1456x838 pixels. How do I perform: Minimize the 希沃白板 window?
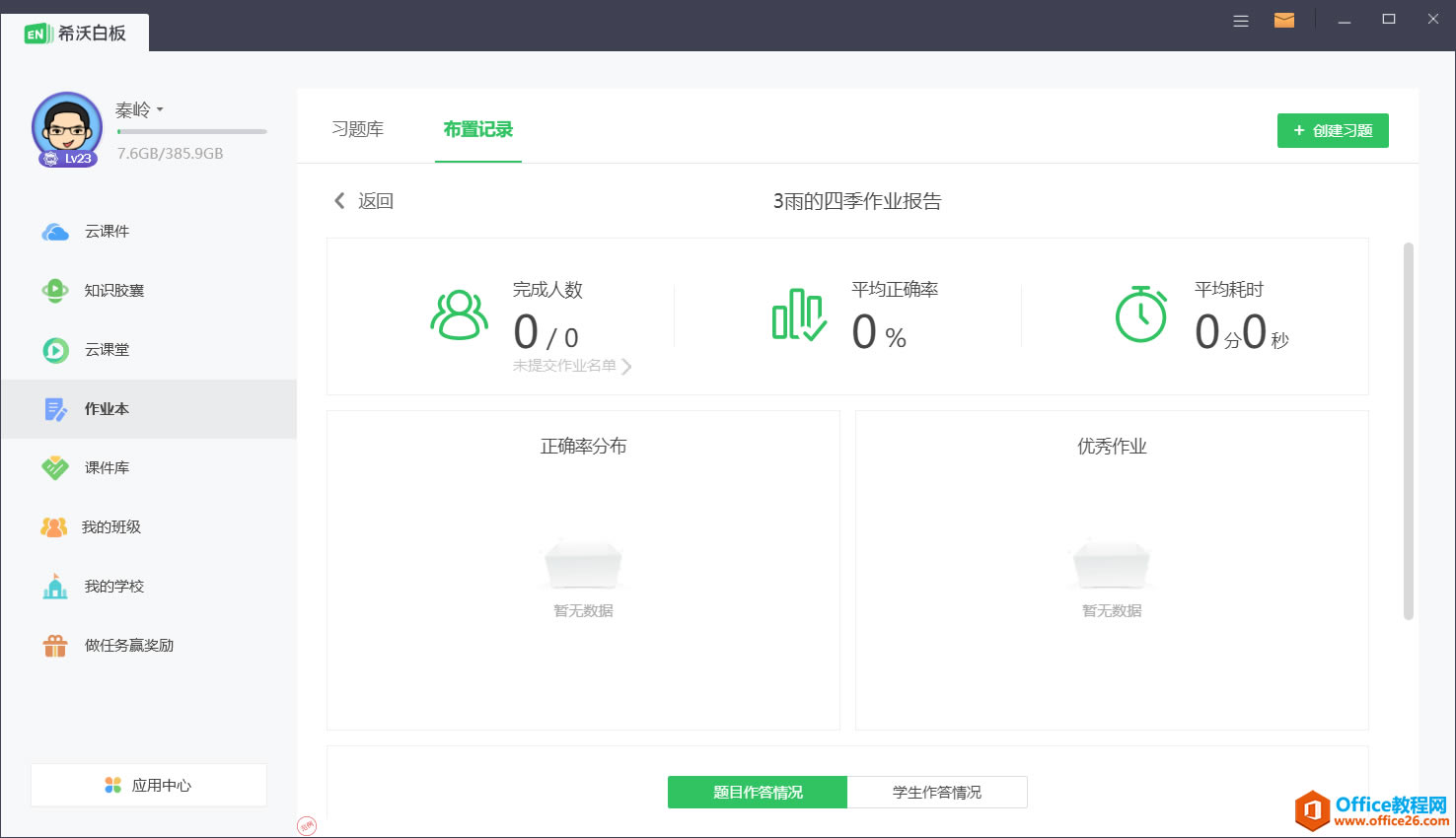[x=1344, y=21]
